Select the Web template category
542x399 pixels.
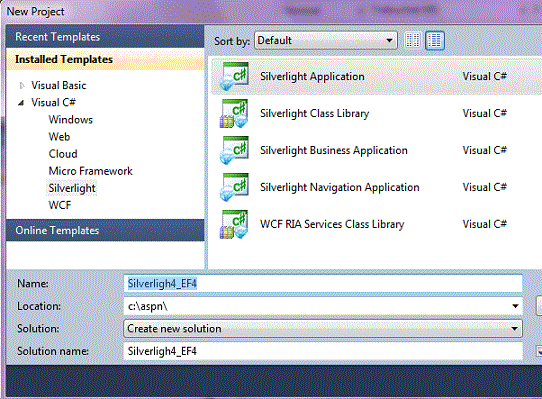[59, 137]
